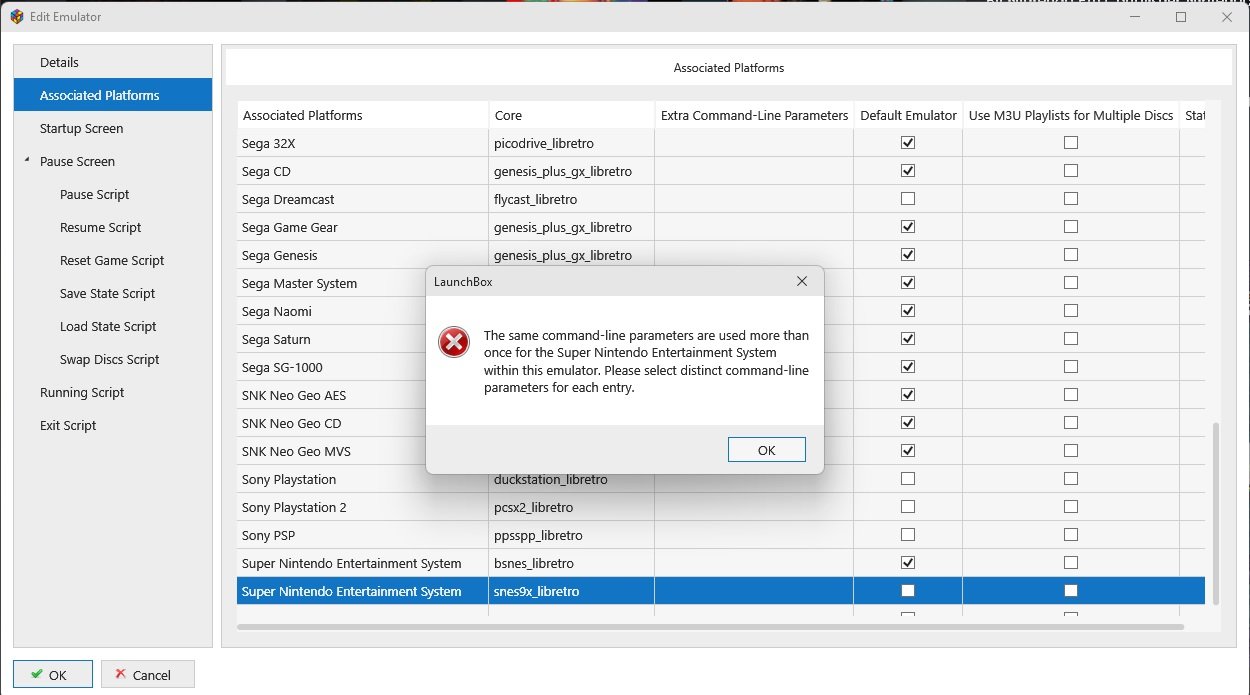Toggle Default Emulator for Sega Genesis
The width and height of the screenshot is (1250, 695).
pos(908,255)
